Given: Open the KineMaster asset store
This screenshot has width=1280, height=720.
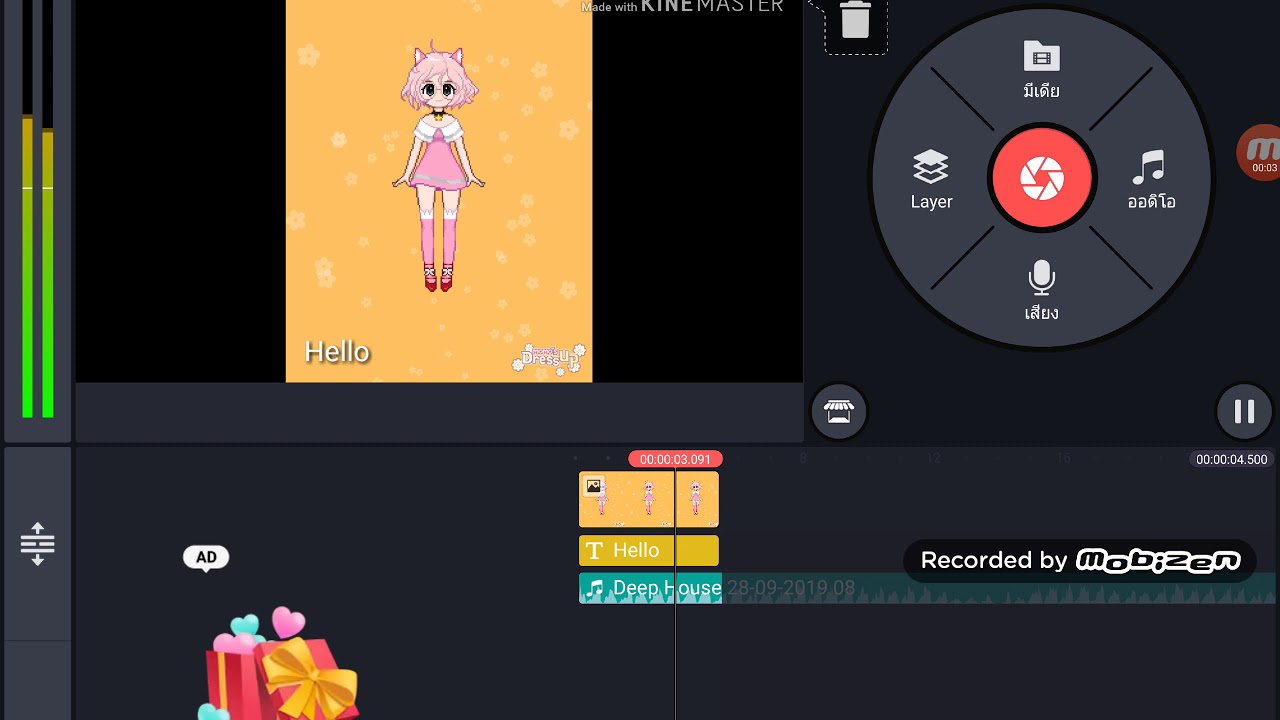Looking at the screenshot, I should point(838,411).
